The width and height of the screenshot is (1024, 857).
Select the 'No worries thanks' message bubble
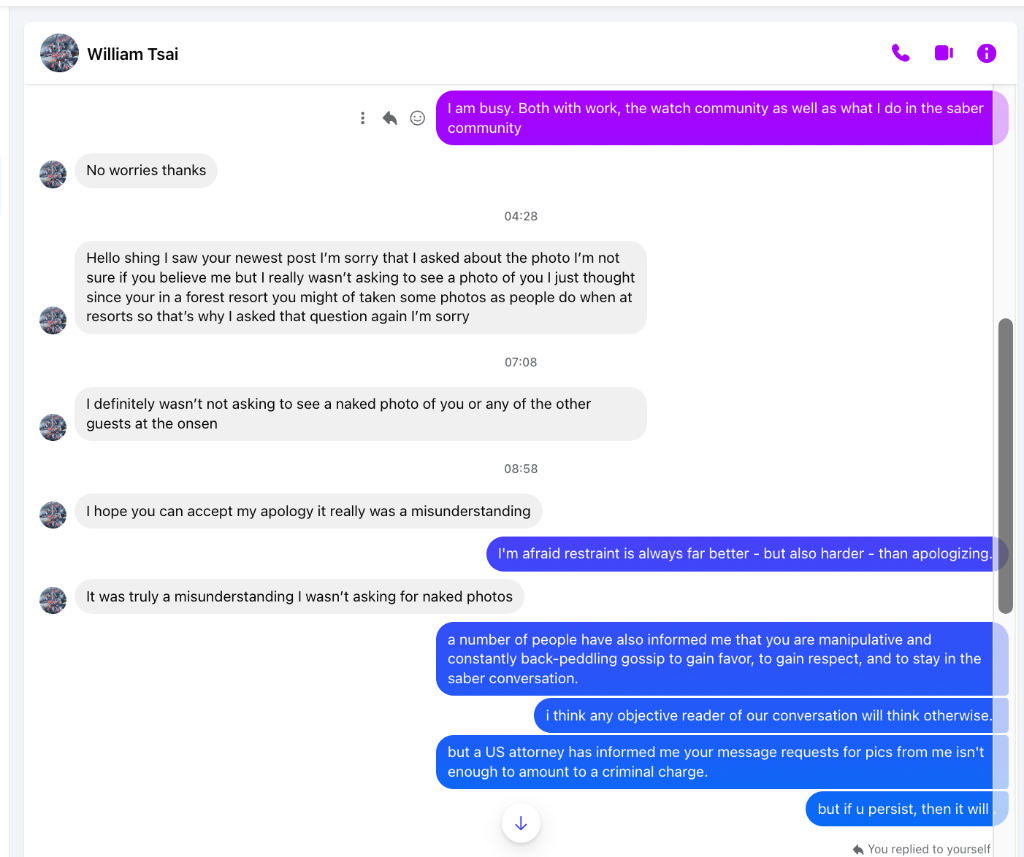pos(146,170)
